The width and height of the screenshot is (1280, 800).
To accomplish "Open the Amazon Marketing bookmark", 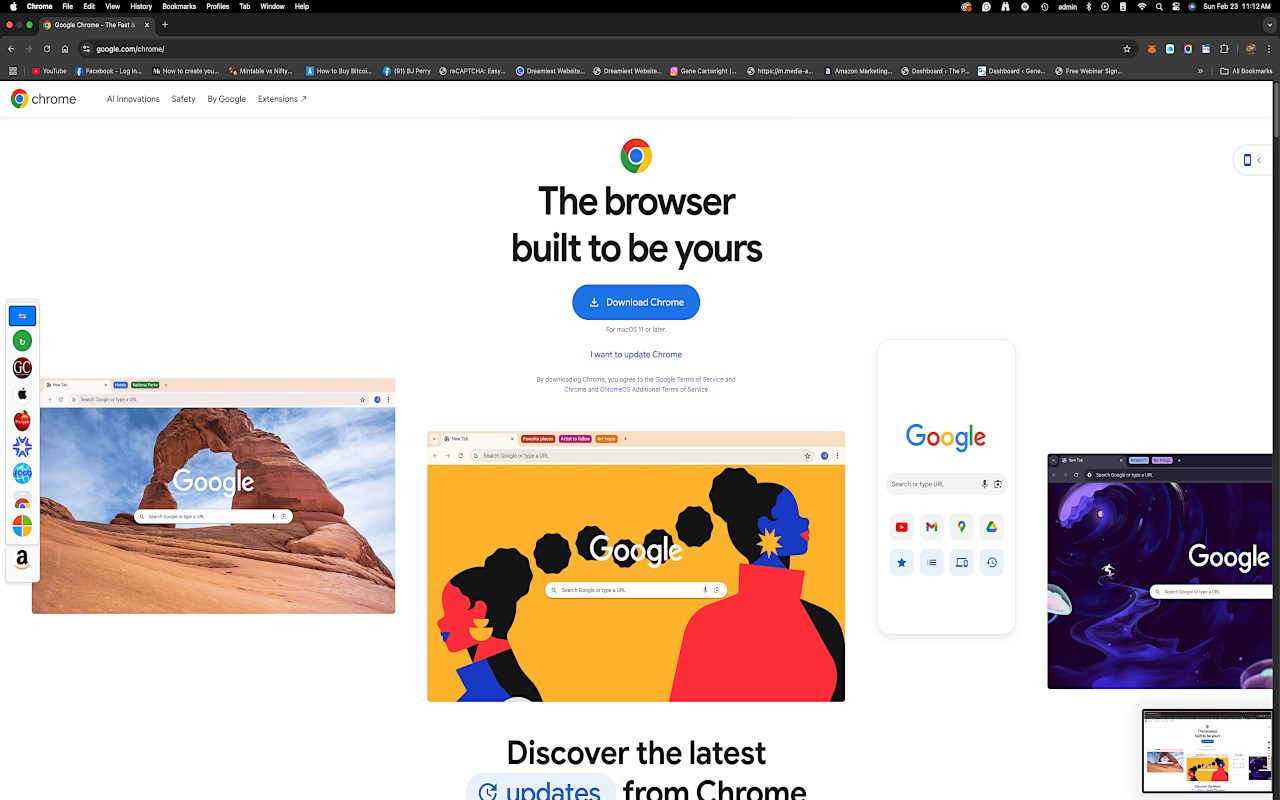I will (x=857, y=71).
